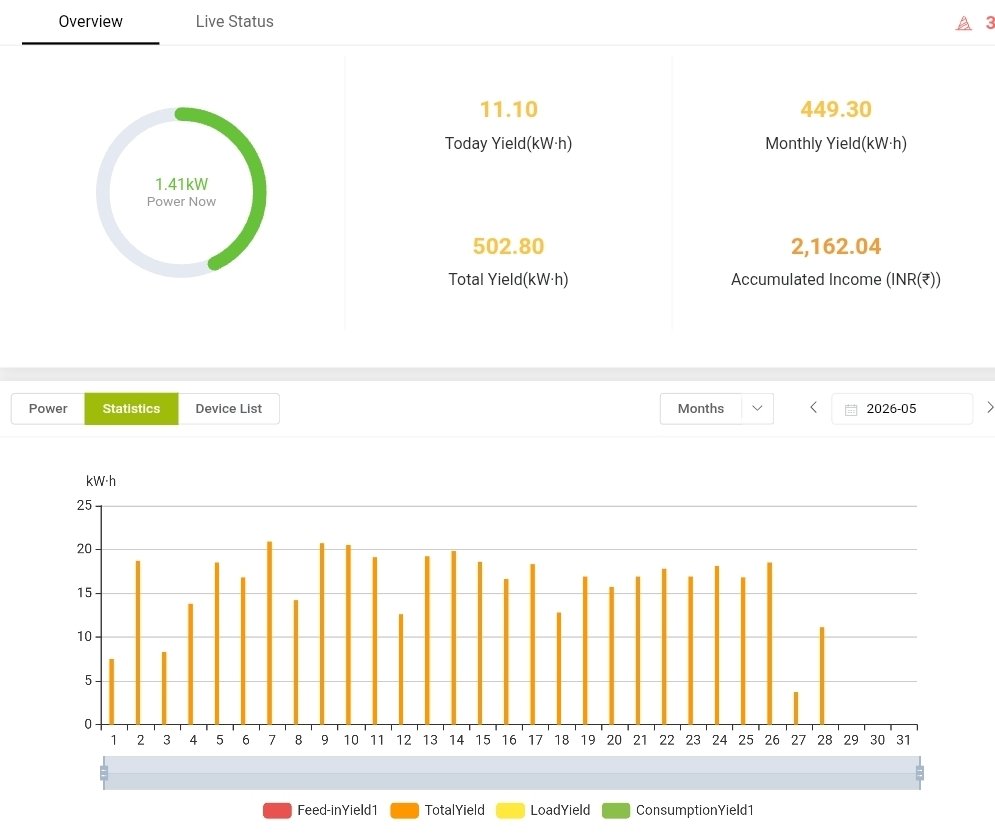Select the Statistics chart tab
Screen dimensions: 995x835
[x=131, y=409]
